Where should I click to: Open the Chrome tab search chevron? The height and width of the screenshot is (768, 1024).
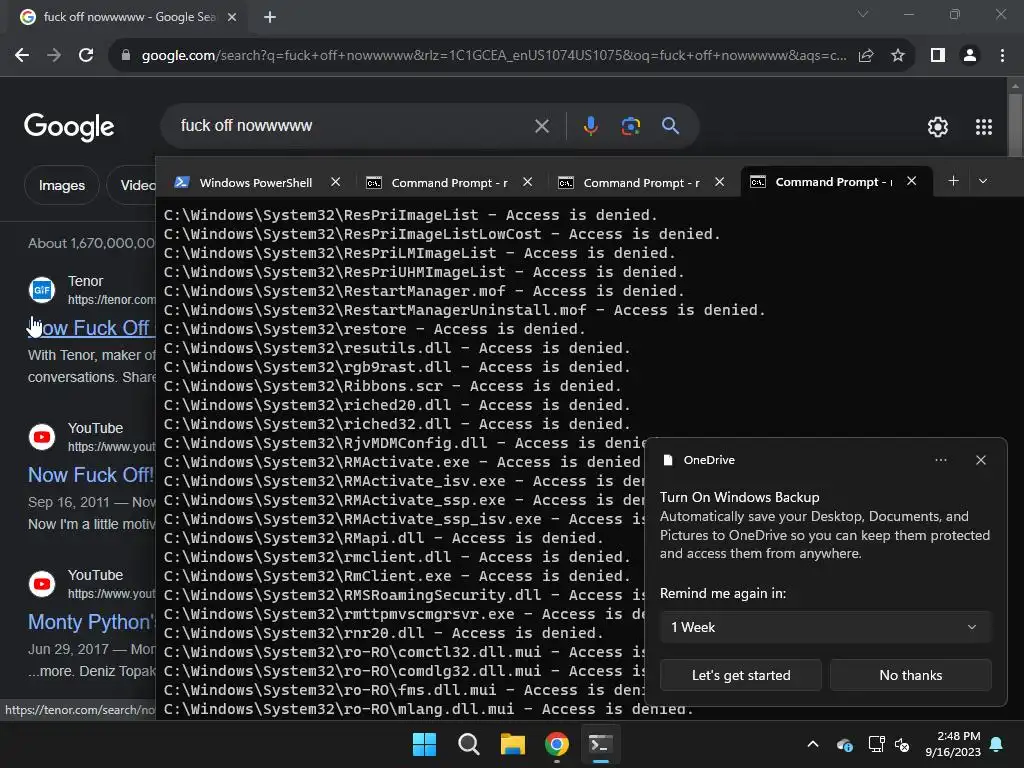[x=863, y=14]
